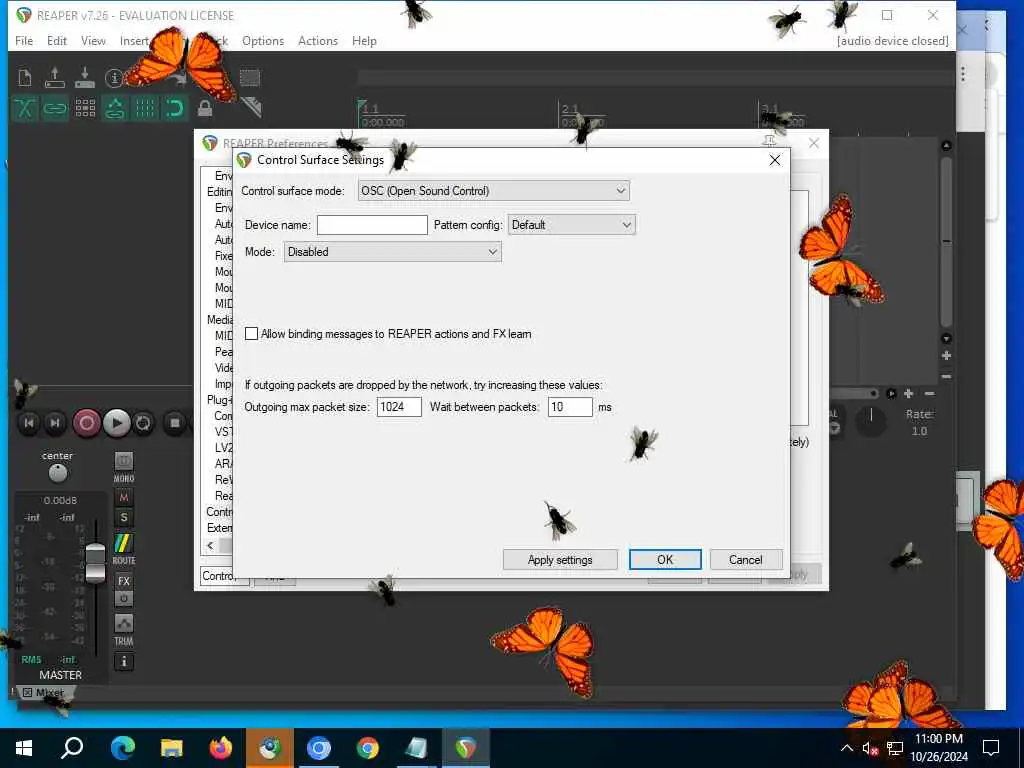Toggle envelope points move with items
This screenshot has height=768, width=1024.
(x=115, y=108)
